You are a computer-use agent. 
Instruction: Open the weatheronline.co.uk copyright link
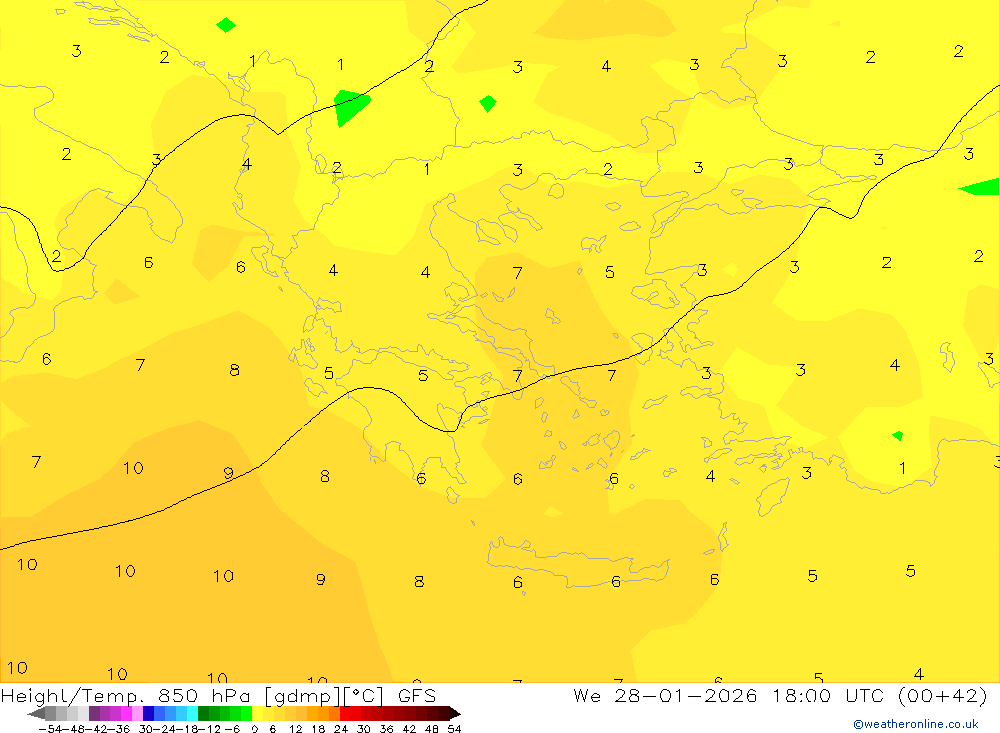915,724
